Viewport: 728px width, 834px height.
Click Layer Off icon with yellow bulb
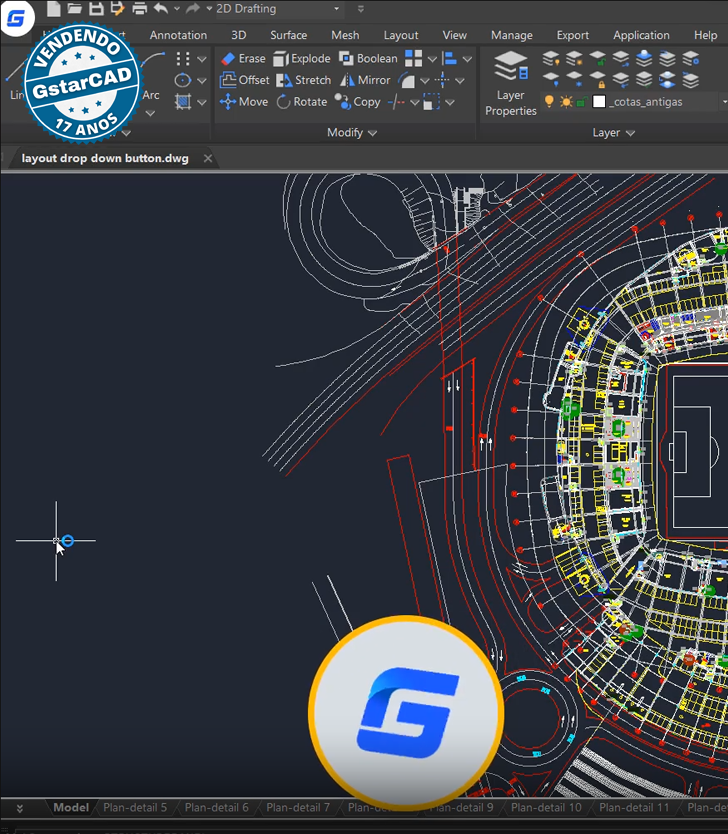(x=551, y=57)
